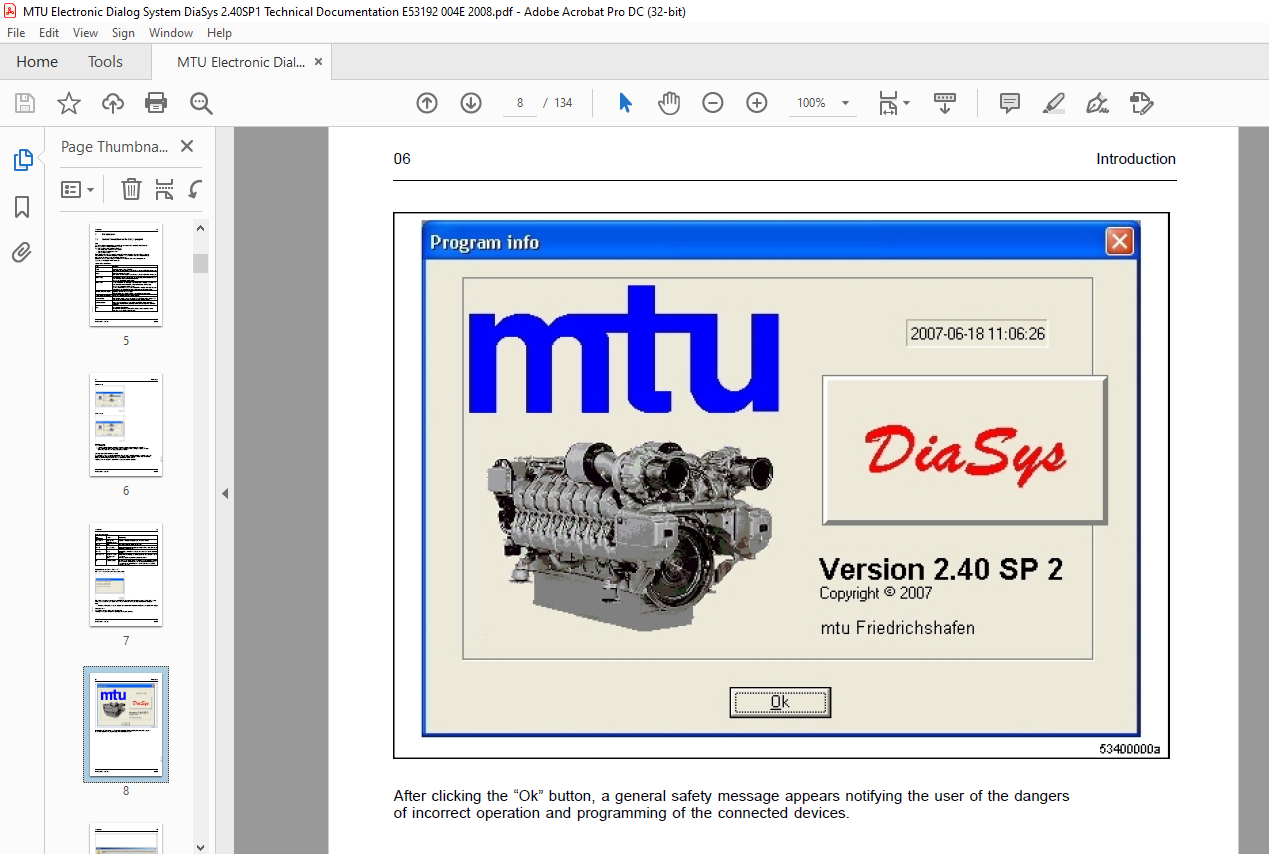
Task: Add a comment with speech bubble icon
Action: coord(1010,103)
